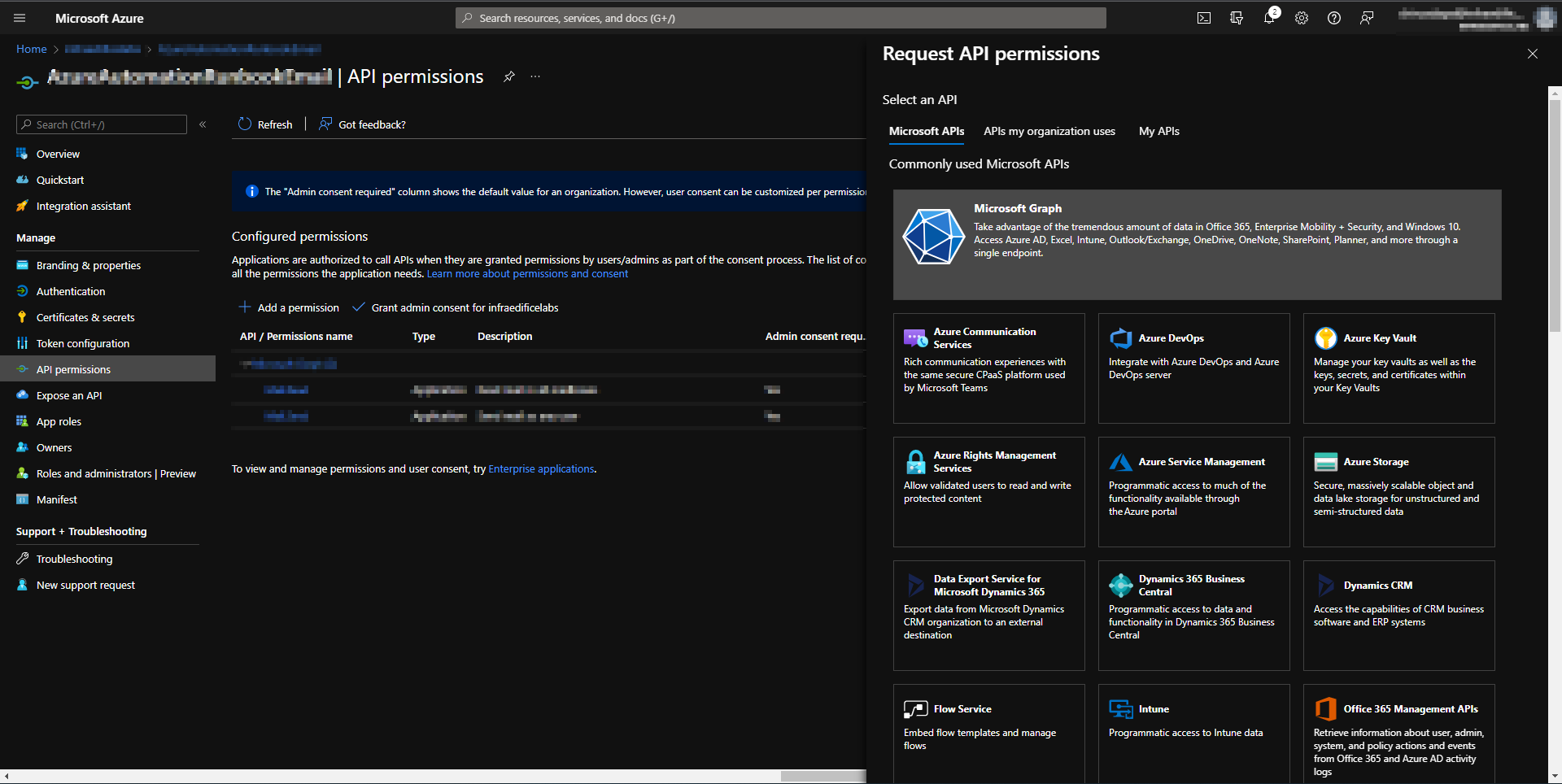Select Azure Rights Management Services card
This screenshot has width=1562, height=784.
pyautogui.click(x=989, y=492)
